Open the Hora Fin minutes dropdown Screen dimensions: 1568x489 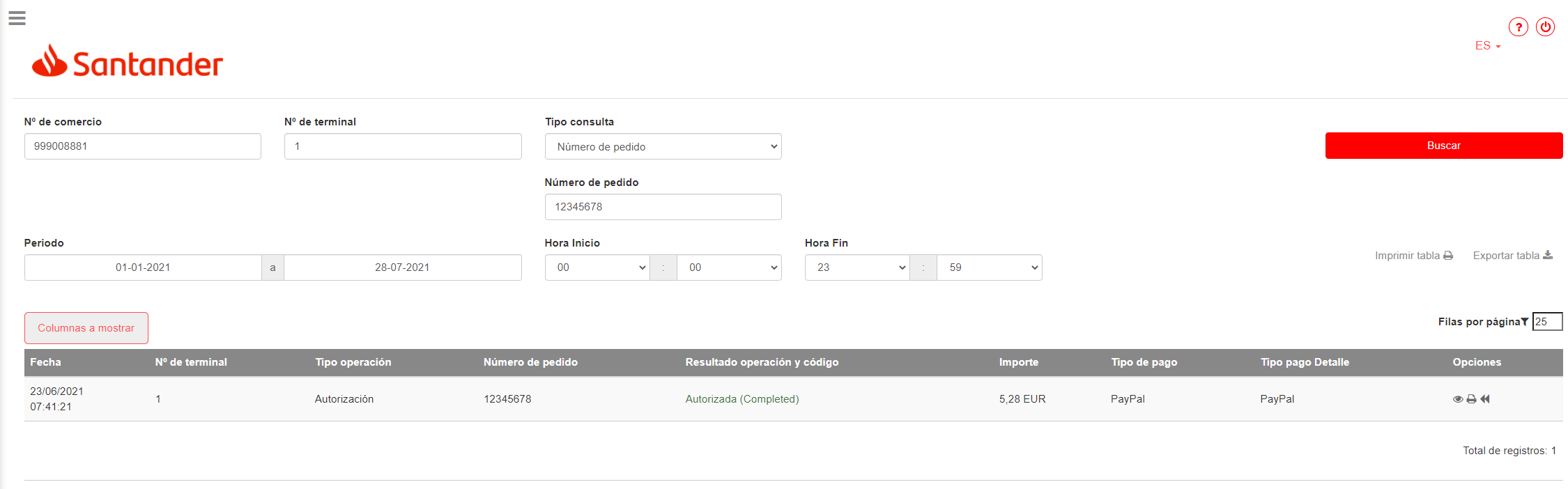point(989,267)
